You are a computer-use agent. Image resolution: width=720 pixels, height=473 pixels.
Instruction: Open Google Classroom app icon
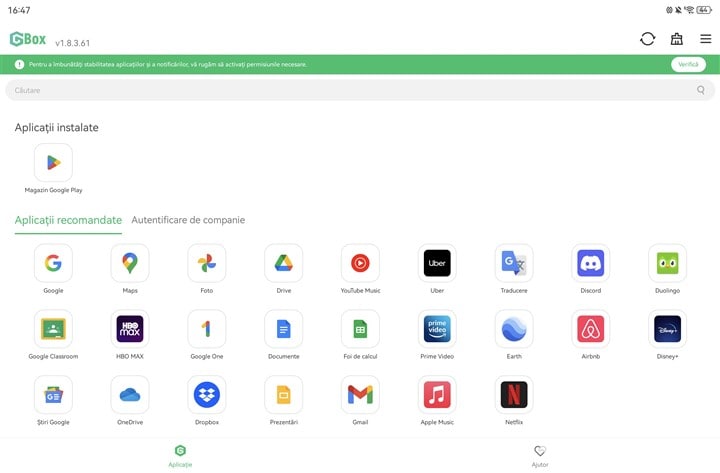tap(53, 329)
